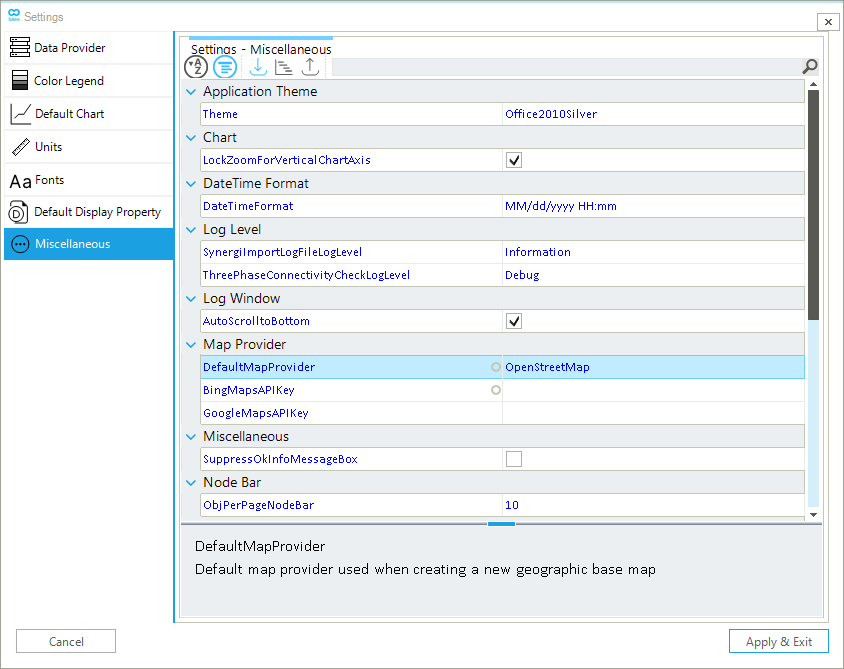Click the import settings download icon
The image size is (844, 669).
(257, 67)
